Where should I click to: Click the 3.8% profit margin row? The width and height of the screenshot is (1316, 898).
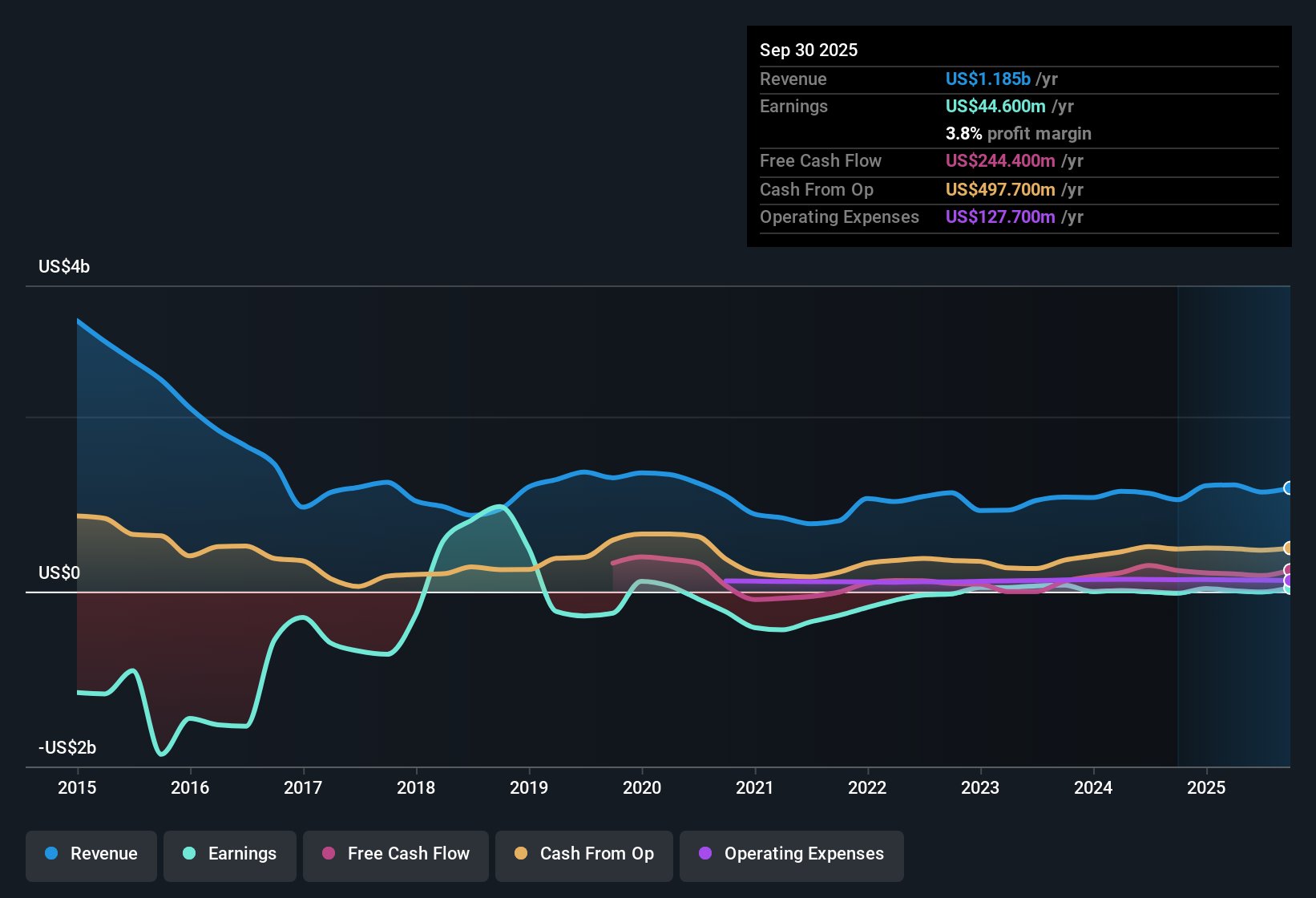point(1019,134)
